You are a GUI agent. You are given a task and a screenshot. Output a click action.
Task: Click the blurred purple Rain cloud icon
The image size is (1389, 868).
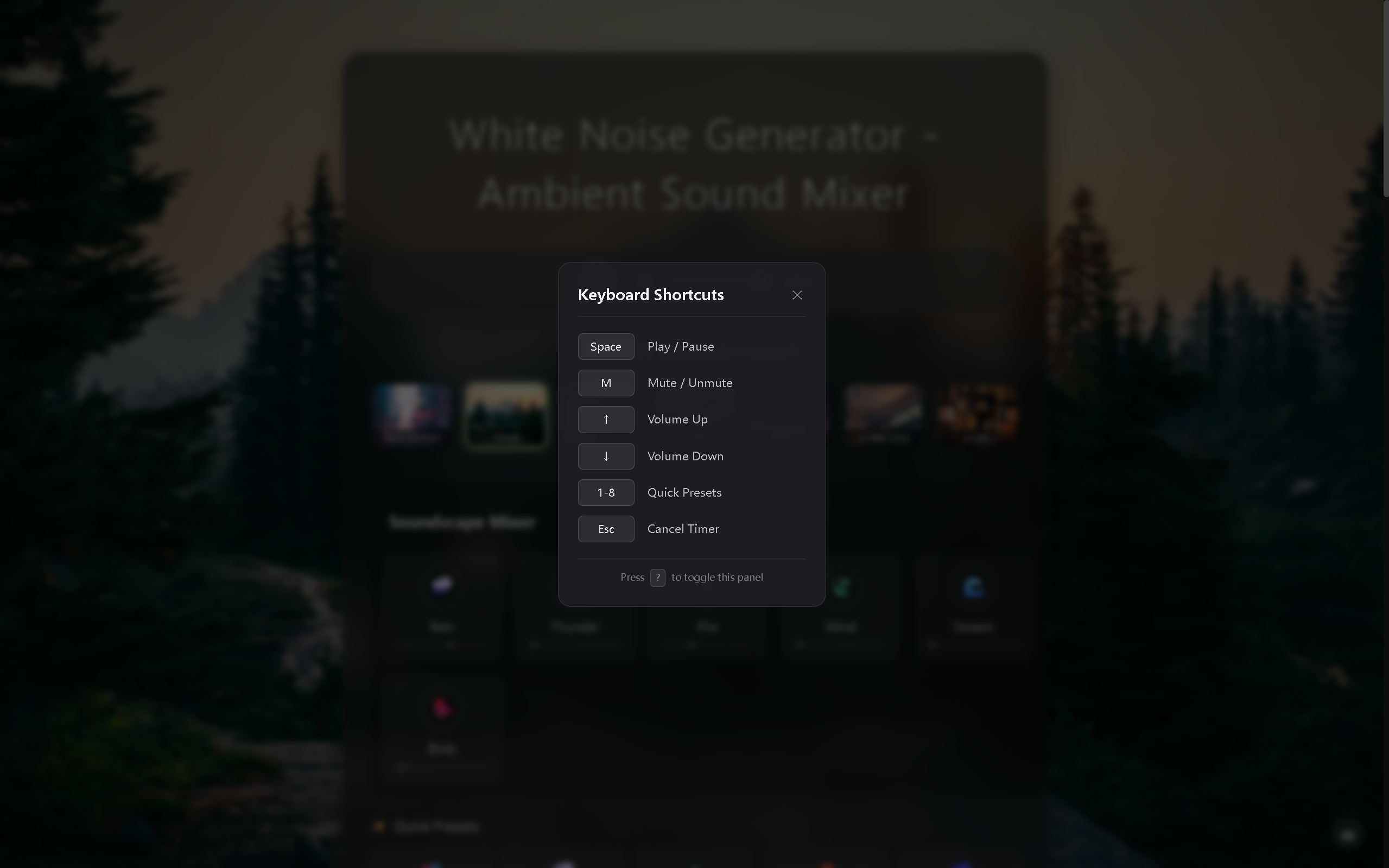click(442, 586)
